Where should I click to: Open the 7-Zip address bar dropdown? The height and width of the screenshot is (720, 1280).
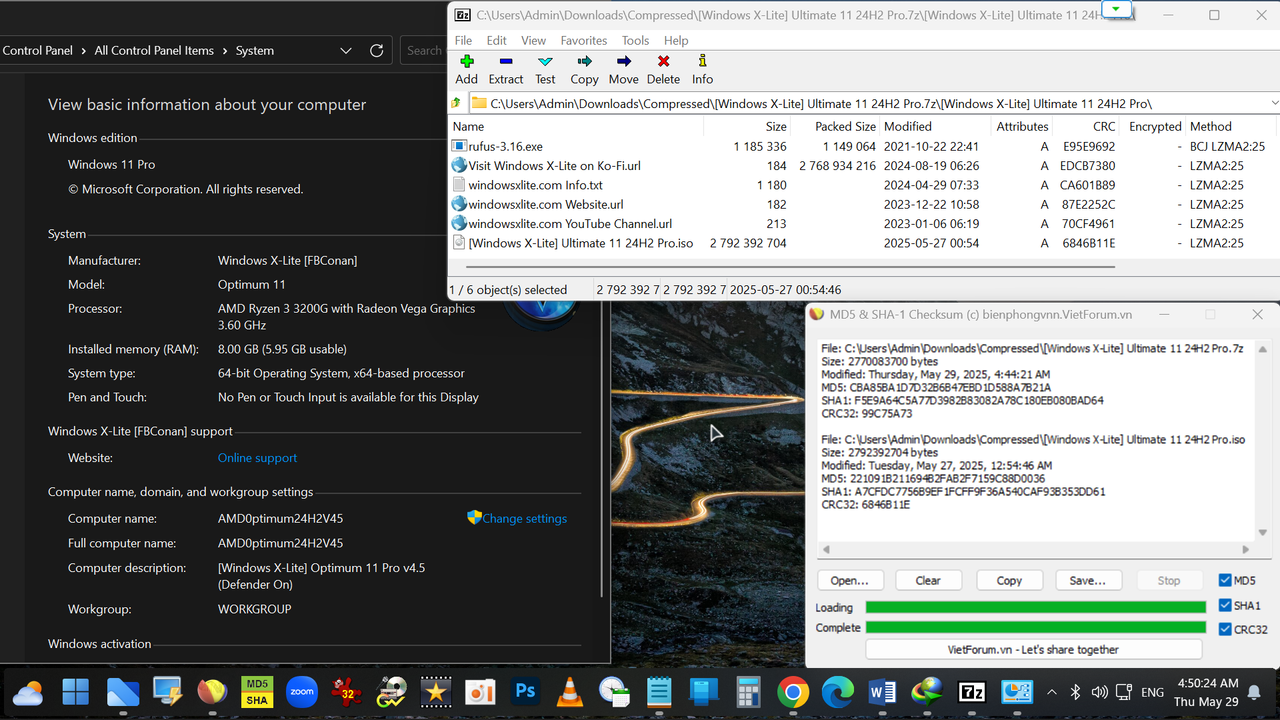click(x=1272, y=102)
